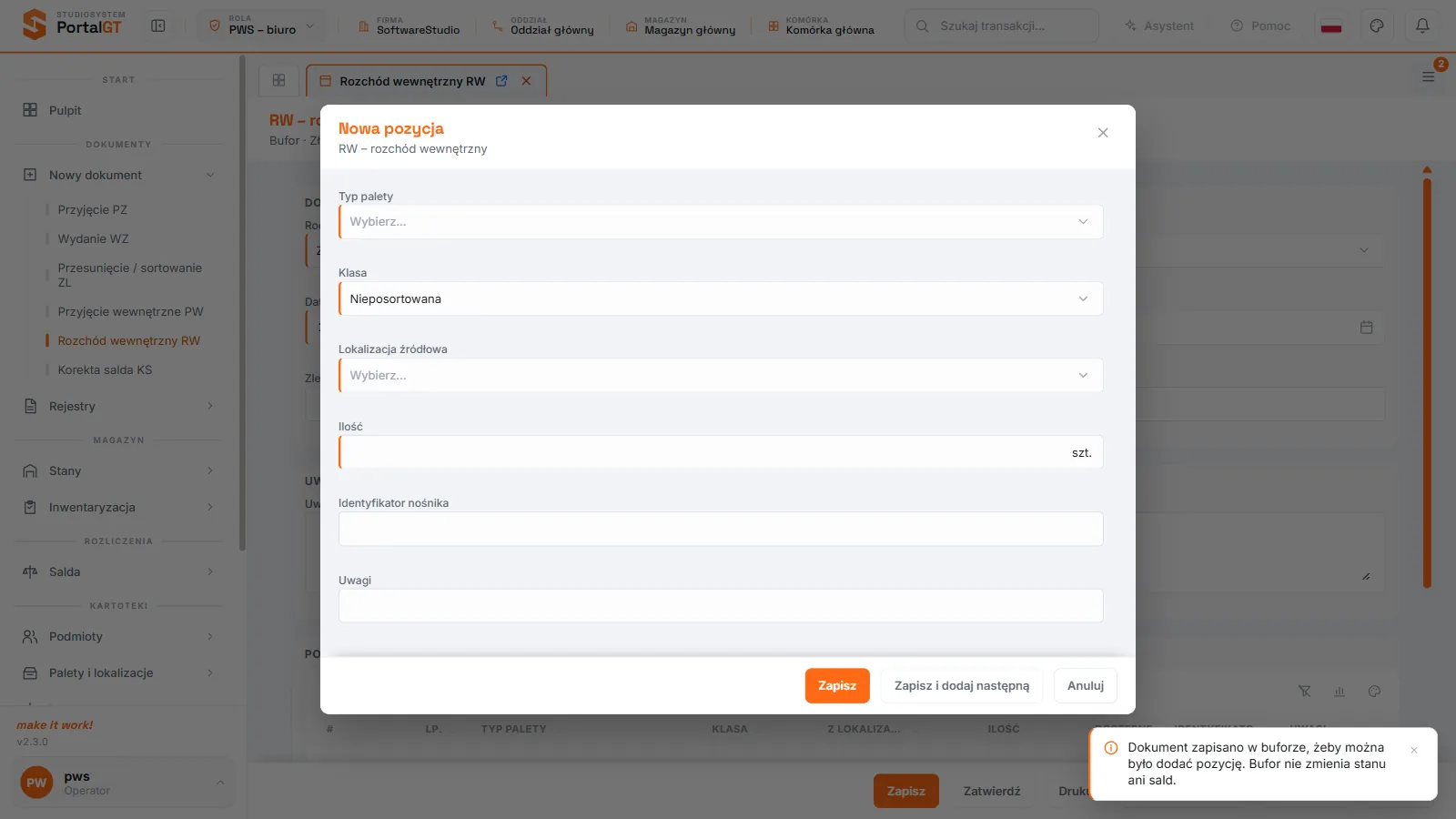Open Palety i lokalizacje menu

click(x=119, y=672)
